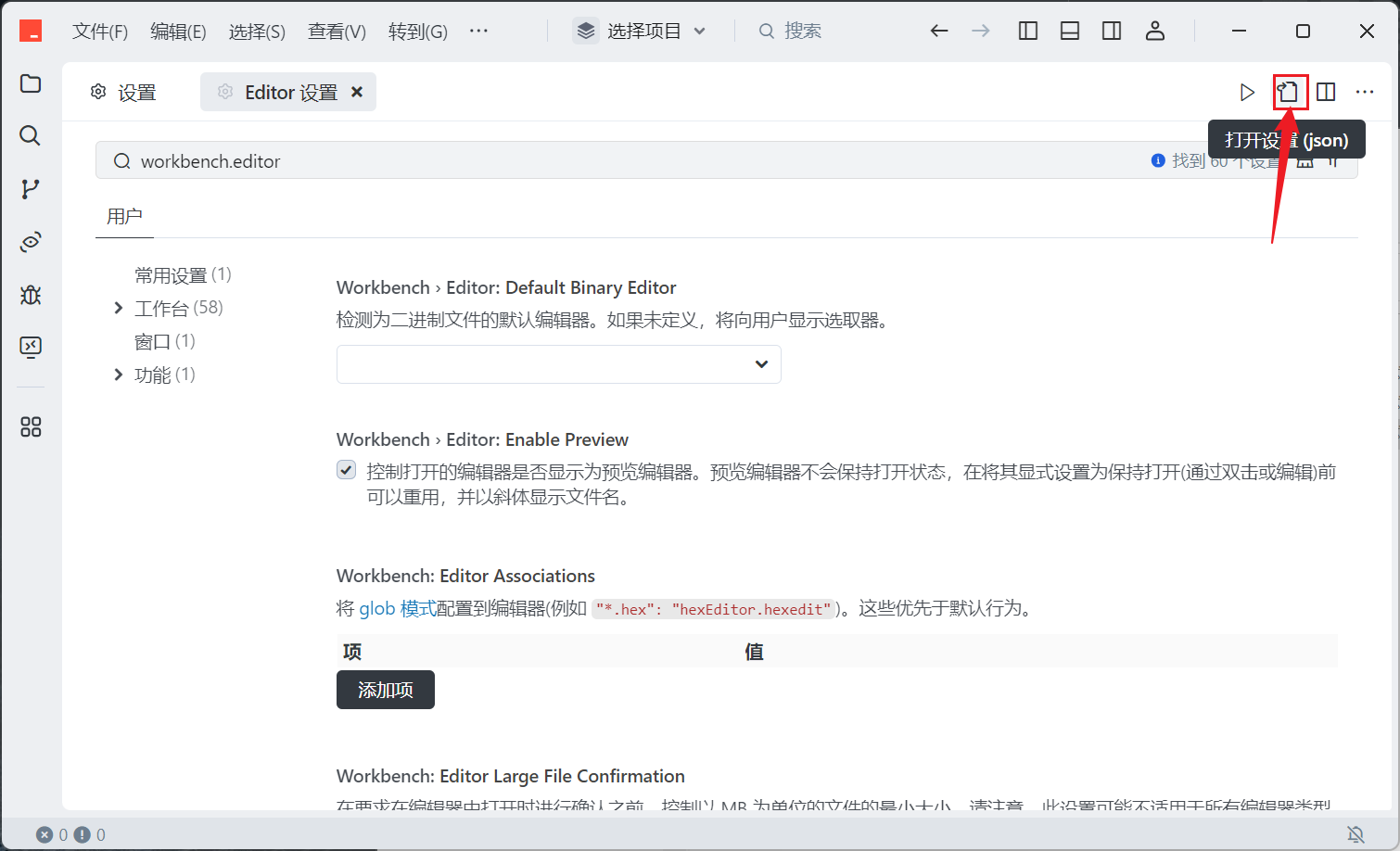Switch to the 设置 tab
The width and height of the screenshot is (1400, 851).
pyautogui.click(x=124, y=92)
